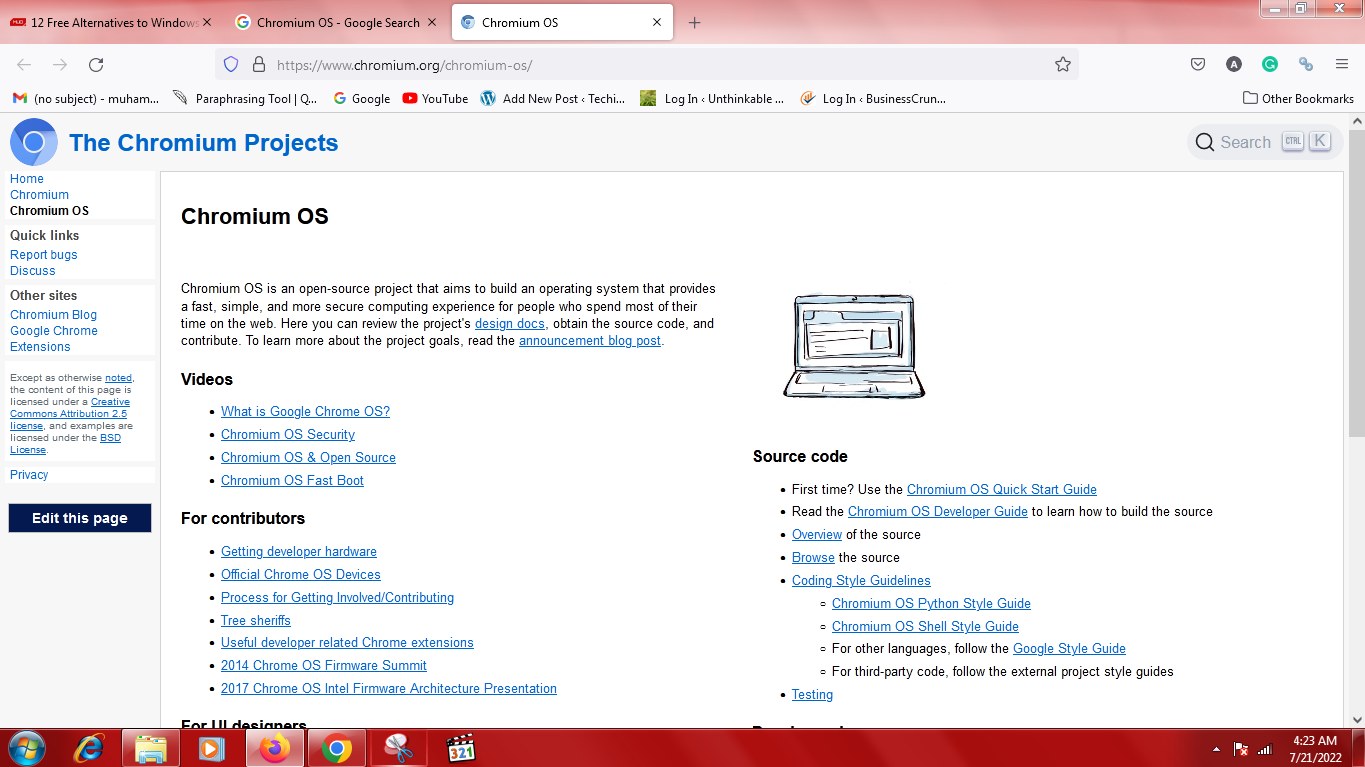Click the padlock site security icon

pyautogui.click(x=259, y=64)
